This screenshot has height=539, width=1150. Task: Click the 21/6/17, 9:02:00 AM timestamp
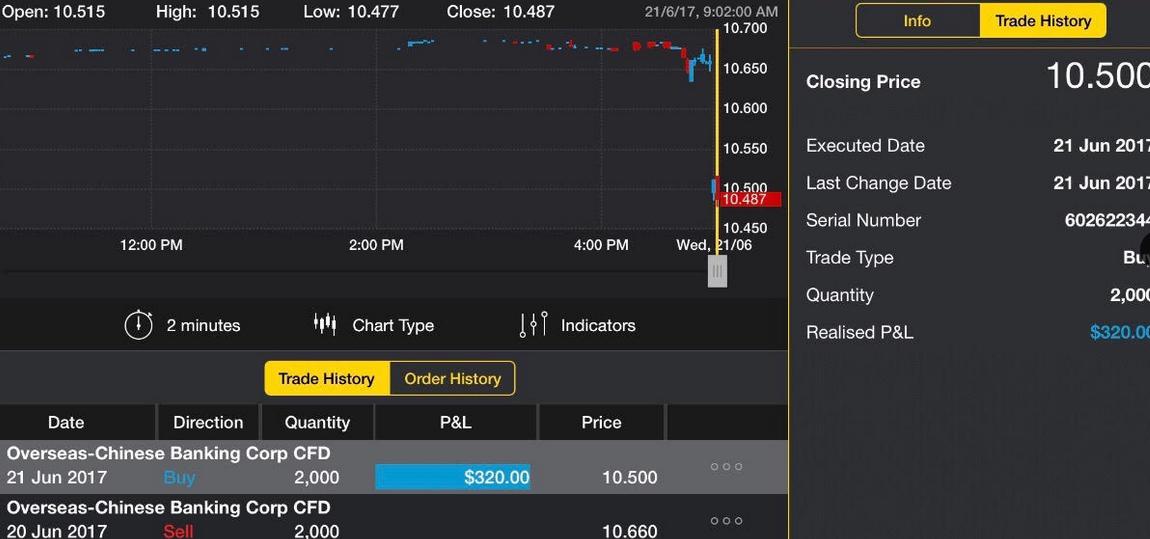point(711,12)
